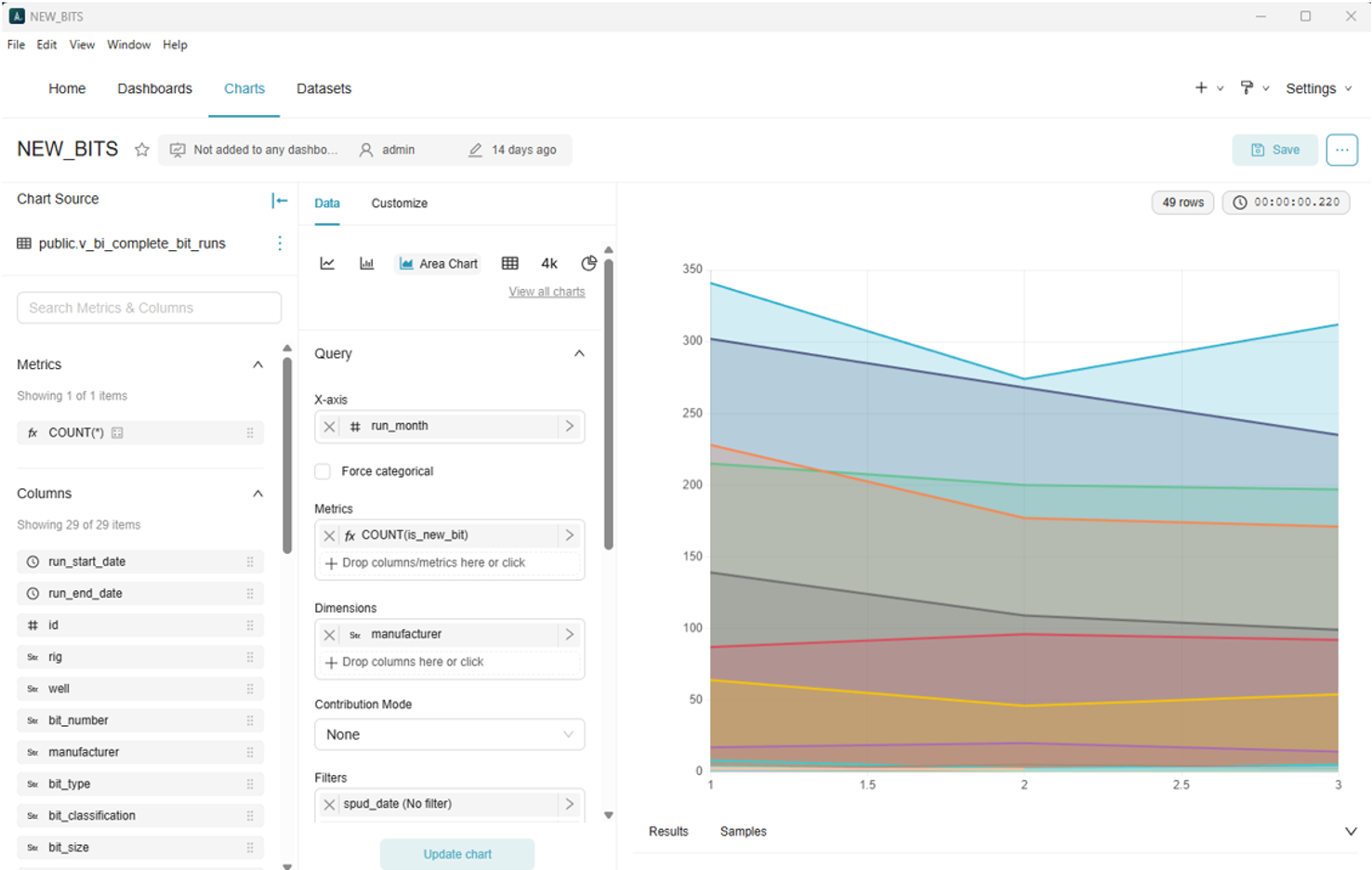Image resolution: width=1372 pixels, height=870 pixels.
Task: Select the pie chart type icon
Action: pyautogui.click(x=588, y=264)
